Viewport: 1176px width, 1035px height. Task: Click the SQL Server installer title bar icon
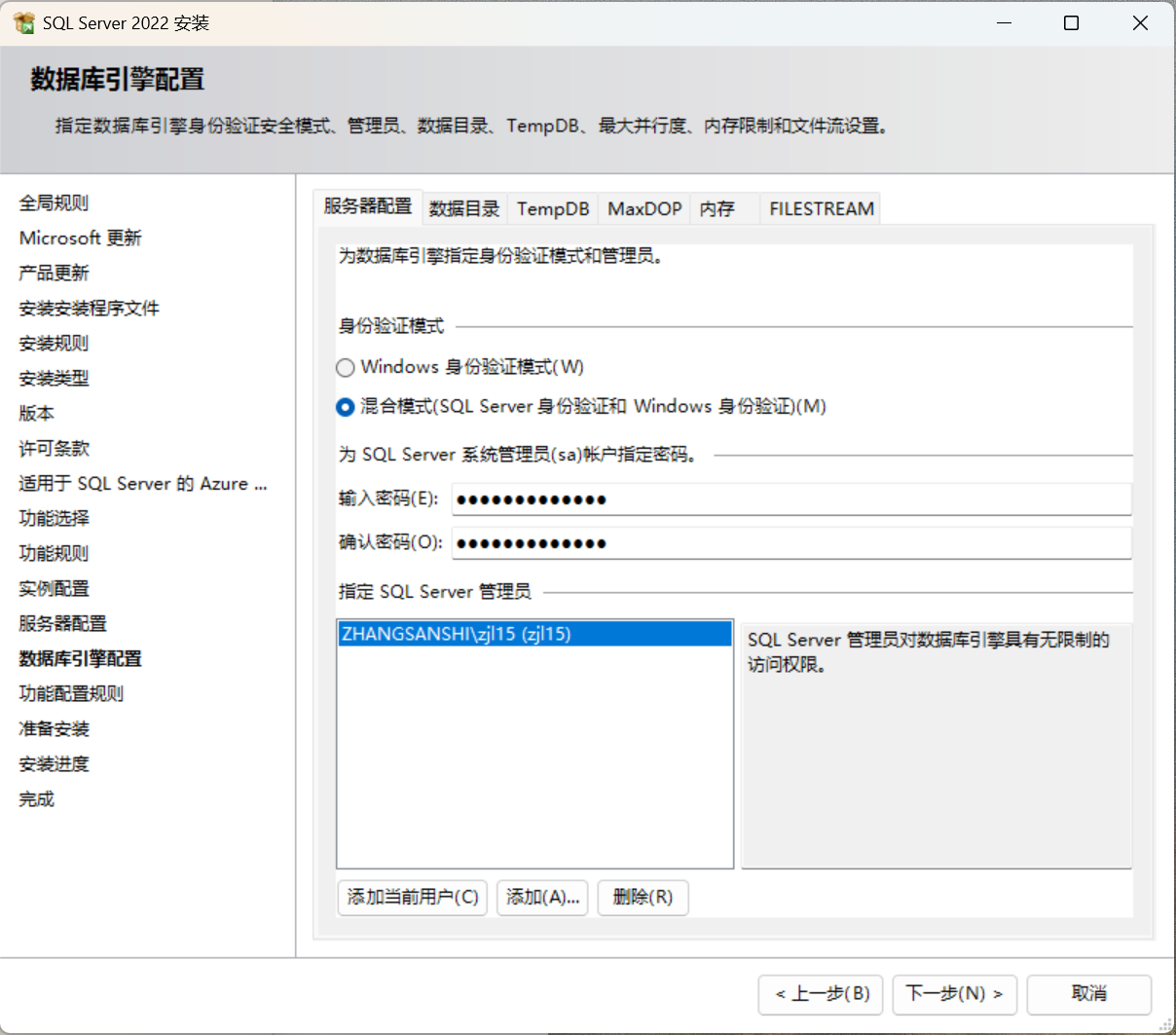tap(23, 21)
